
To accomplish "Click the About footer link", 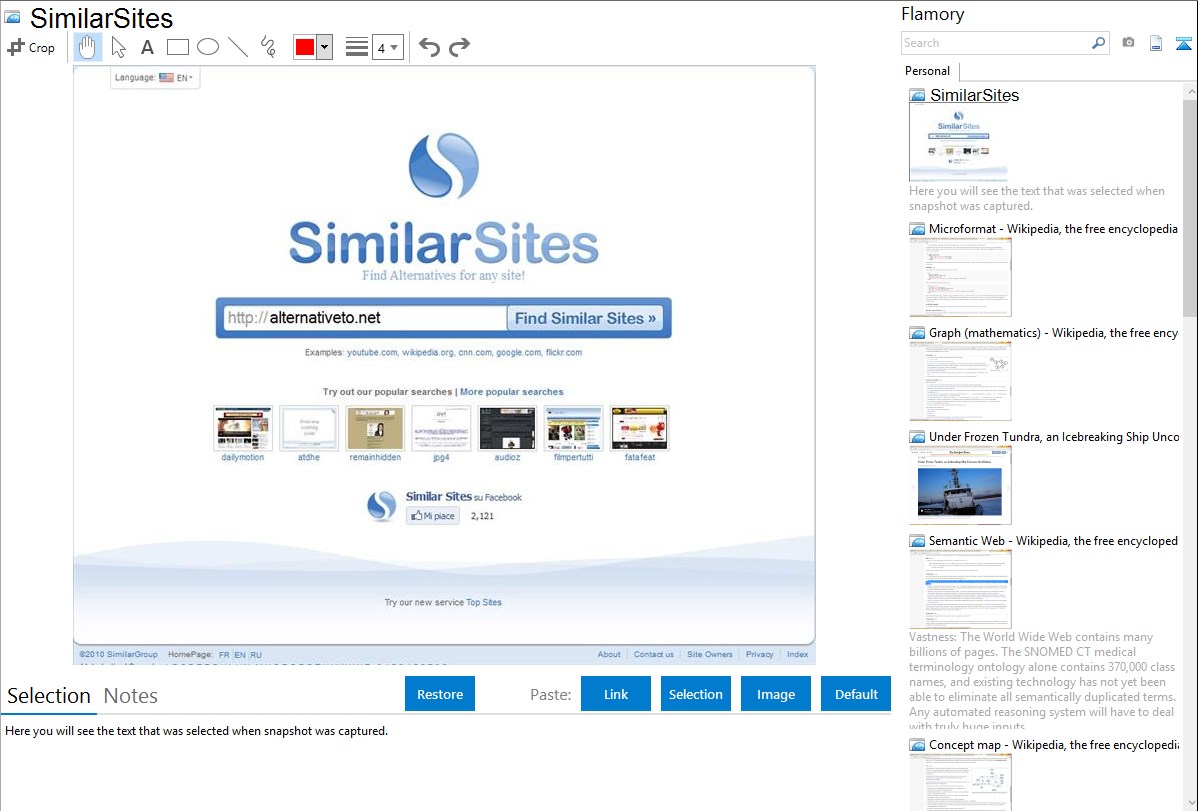I will tap(609, 654).
